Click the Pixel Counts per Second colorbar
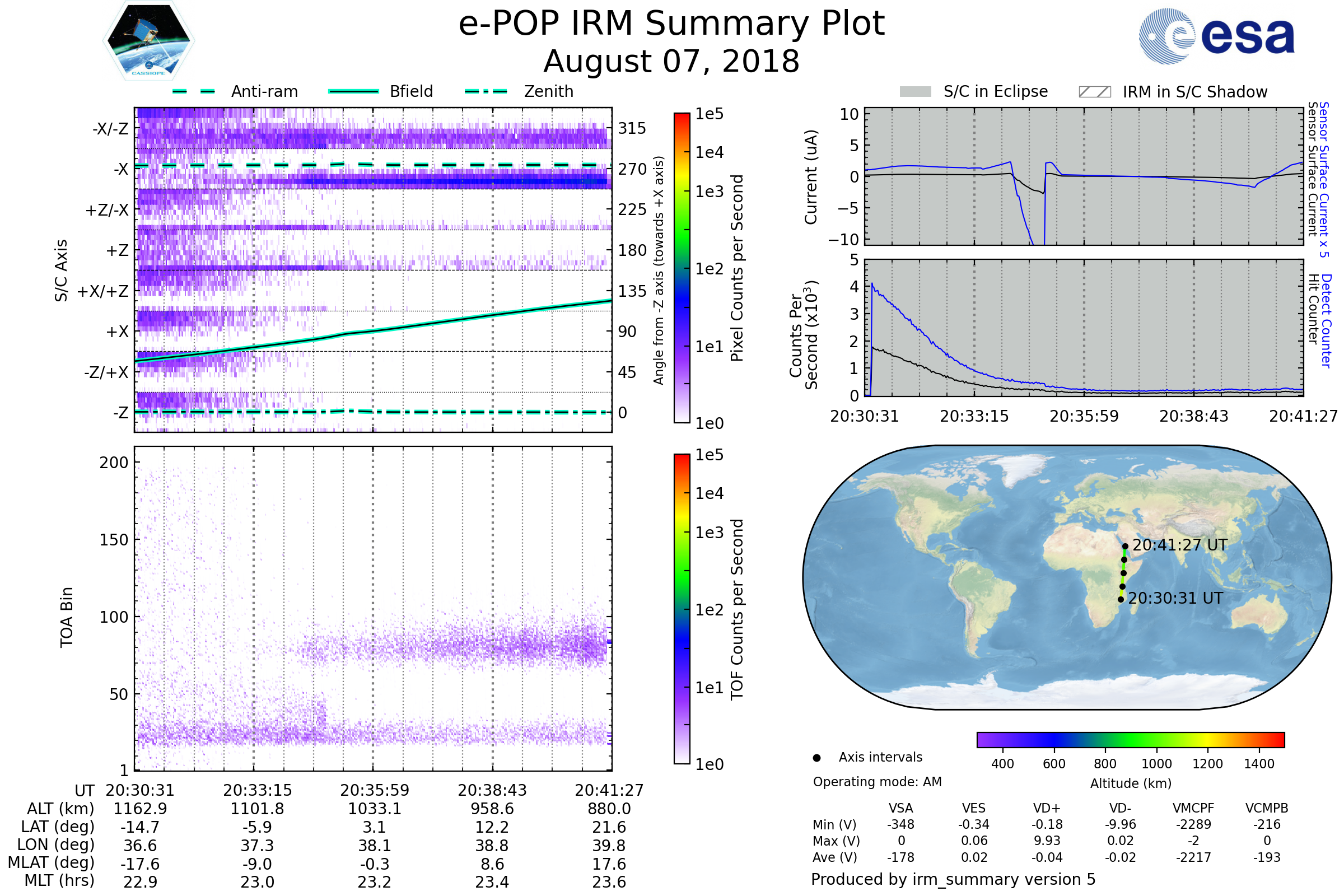The image size is (1344, 896). [682, 268]
